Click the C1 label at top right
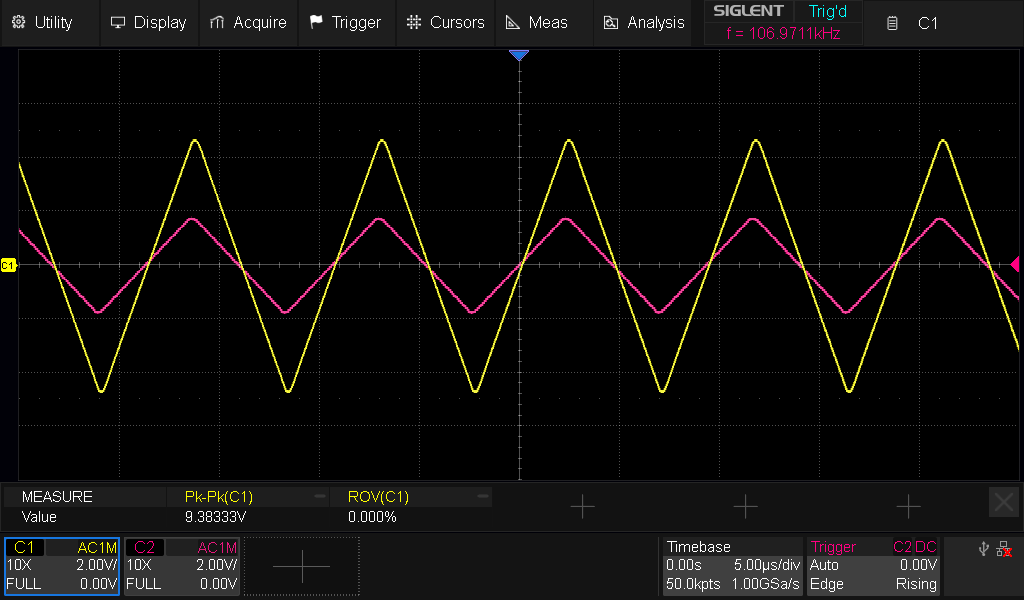The image size is (1024, 600). pyautogui.click(x=927, y=23)
